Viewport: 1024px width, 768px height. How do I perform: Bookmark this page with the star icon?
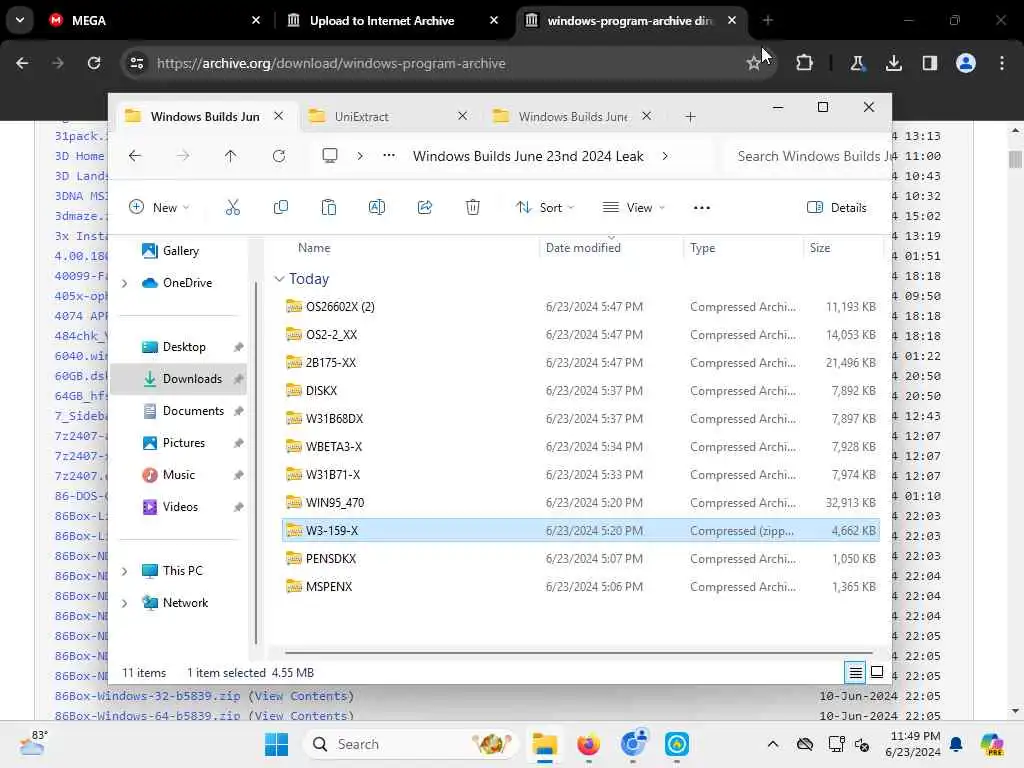click(754, 63)
